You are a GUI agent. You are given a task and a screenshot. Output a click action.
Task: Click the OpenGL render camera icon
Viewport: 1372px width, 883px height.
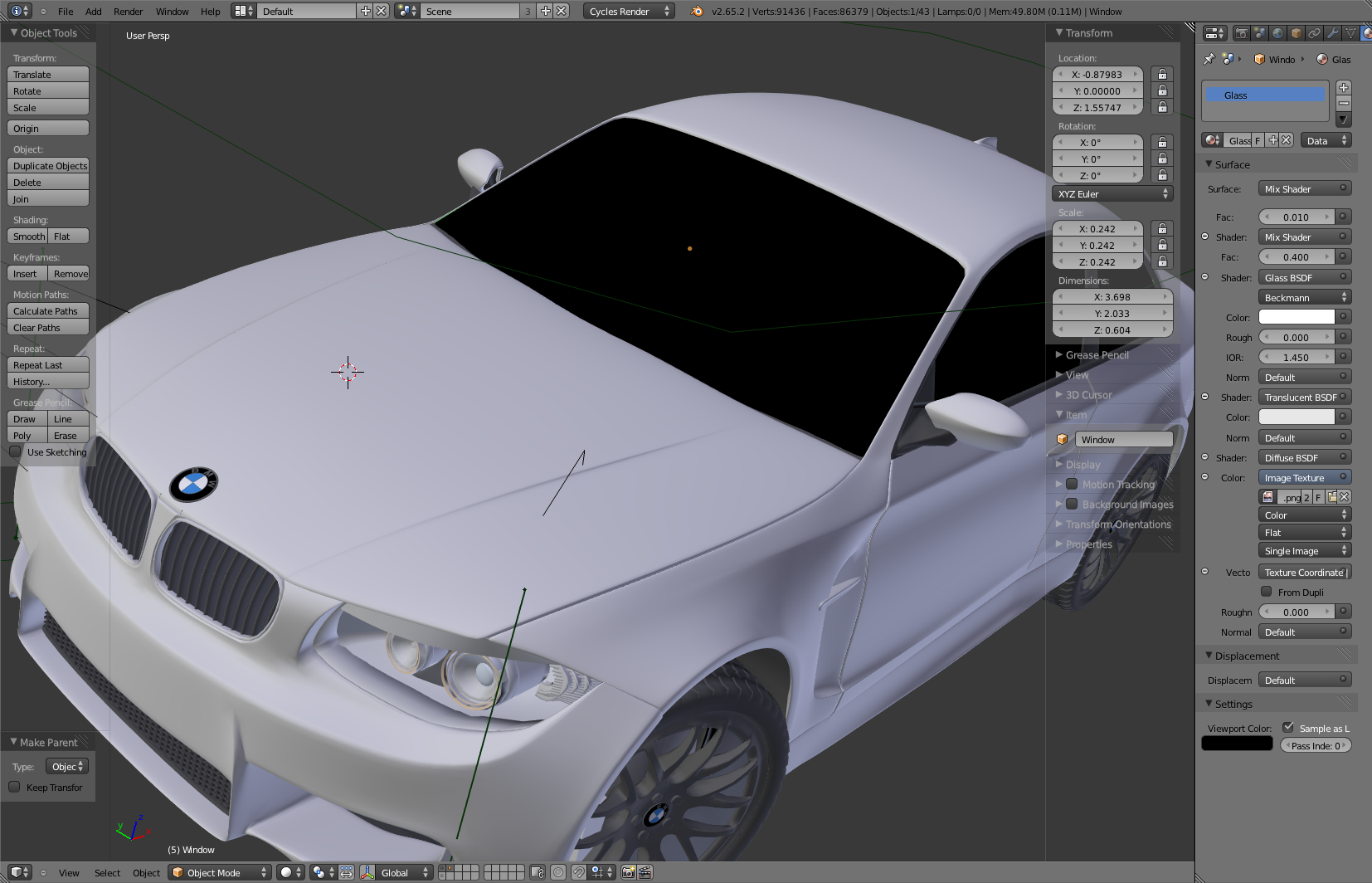[628, 872]
